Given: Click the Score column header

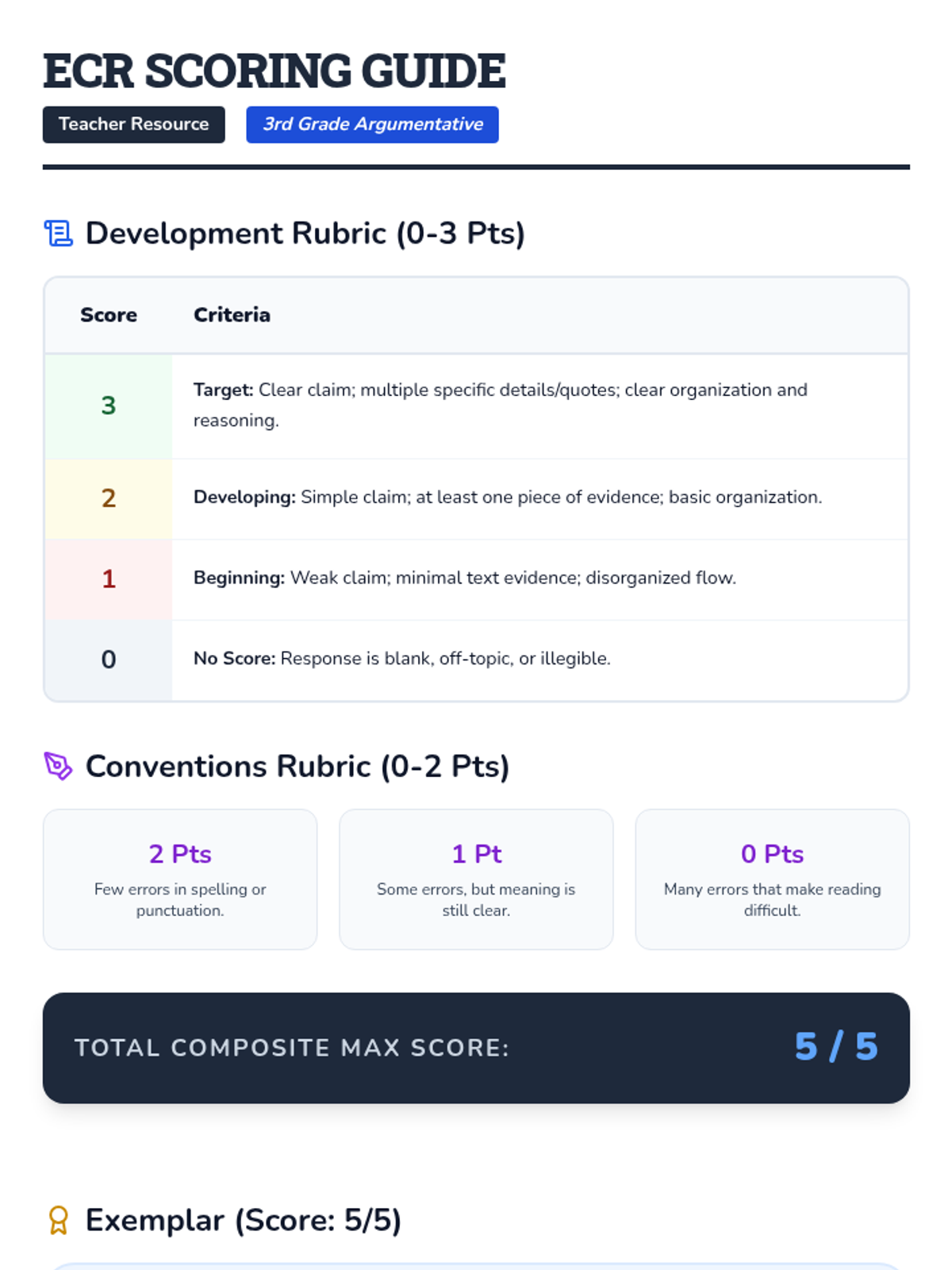Looking at the screenshot, I should [x=109, y=315].
